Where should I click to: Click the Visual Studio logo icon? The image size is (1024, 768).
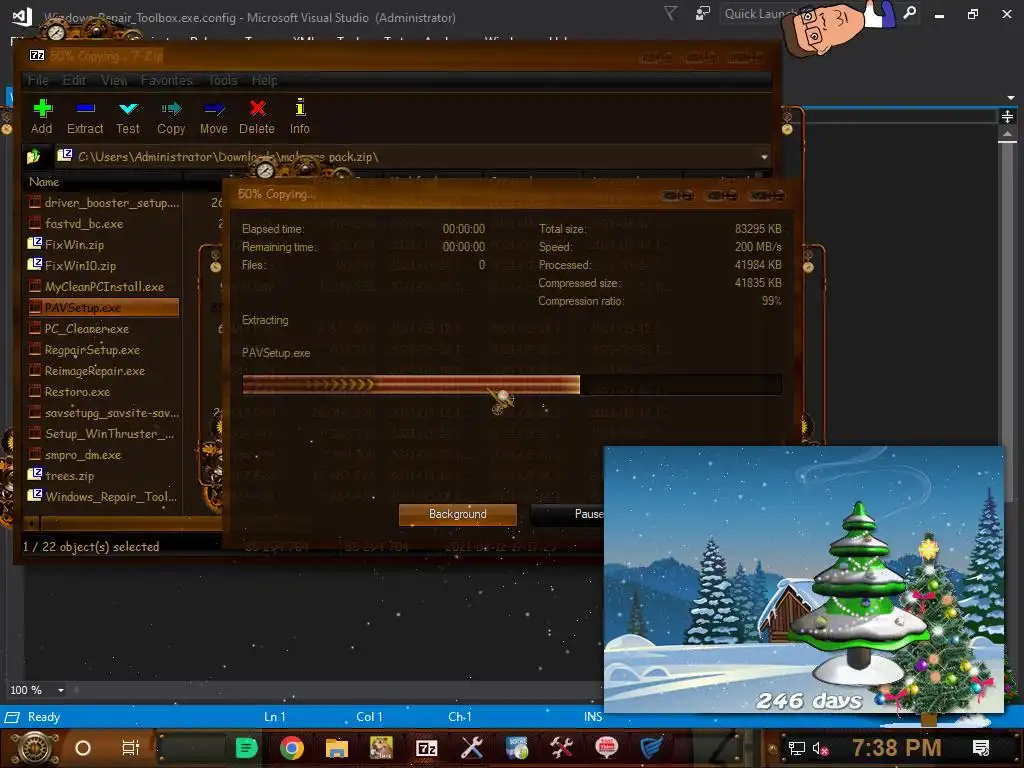pyautogui.click(x=22, y=16)
